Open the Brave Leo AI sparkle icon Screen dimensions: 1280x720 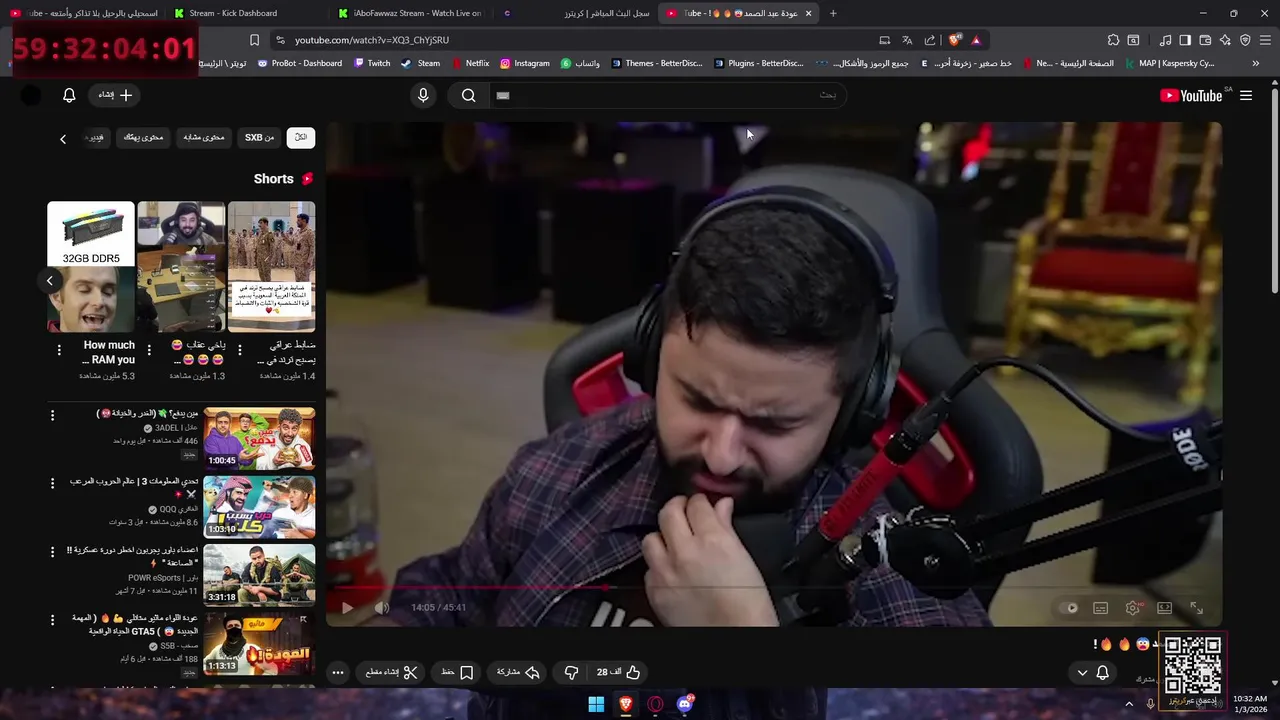[x=1225, y=40]
